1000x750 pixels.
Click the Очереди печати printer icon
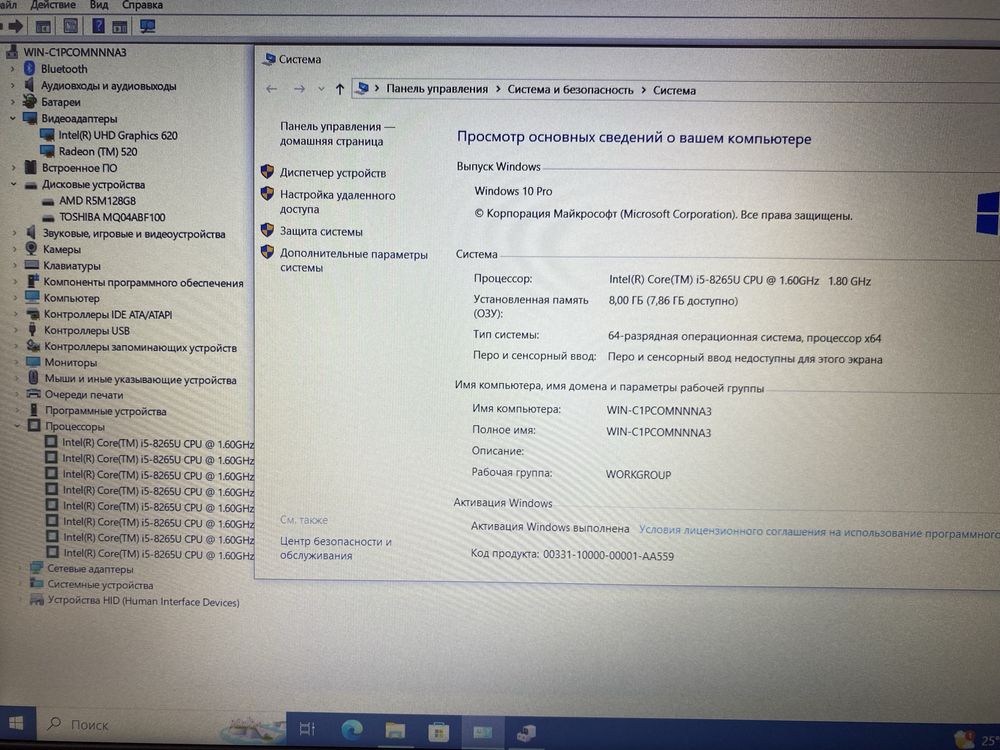[x=34, y=394]
